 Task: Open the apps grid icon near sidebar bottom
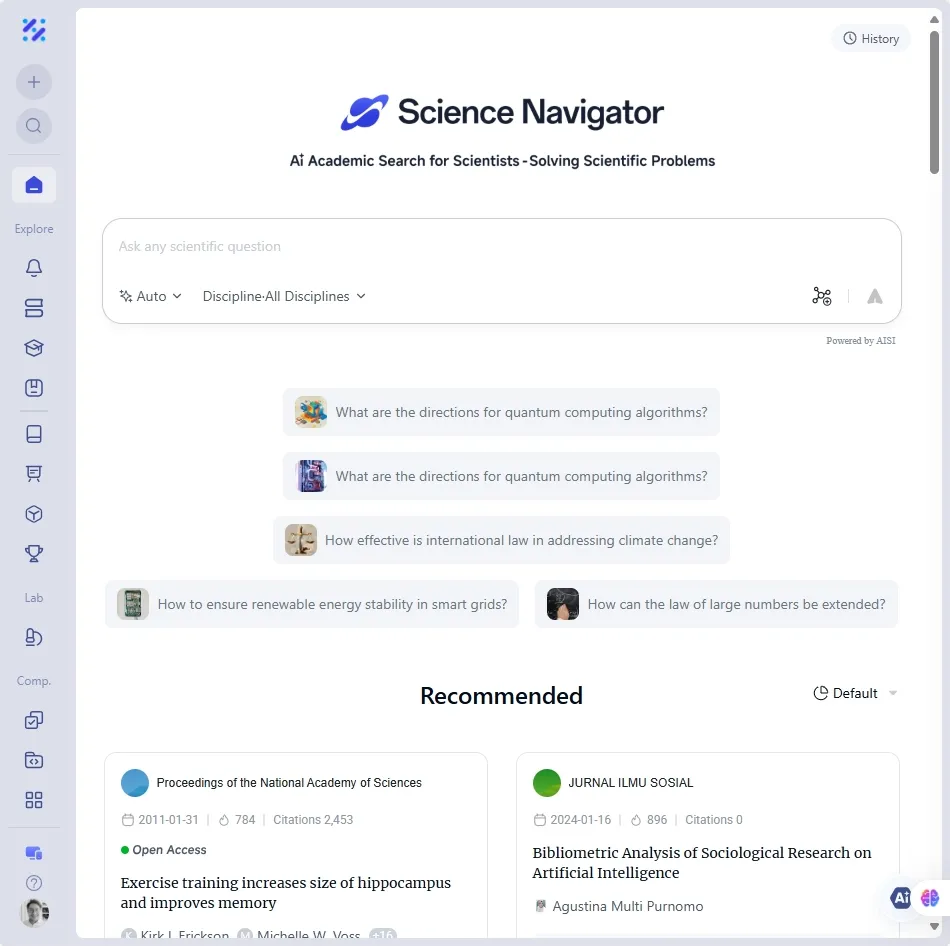[33, 800]
